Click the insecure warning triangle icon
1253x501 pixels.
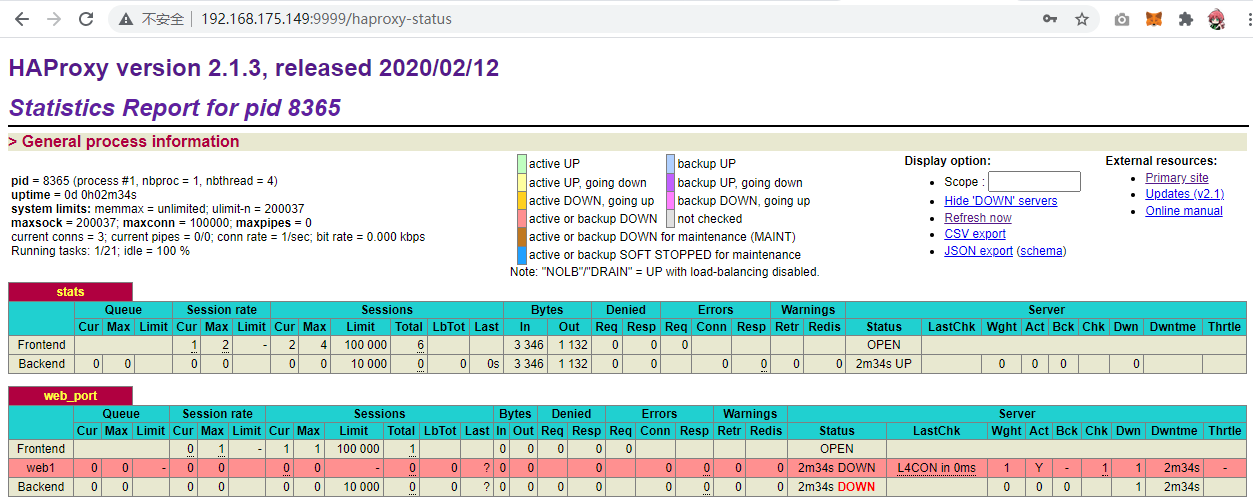click(x=125, y=19)
